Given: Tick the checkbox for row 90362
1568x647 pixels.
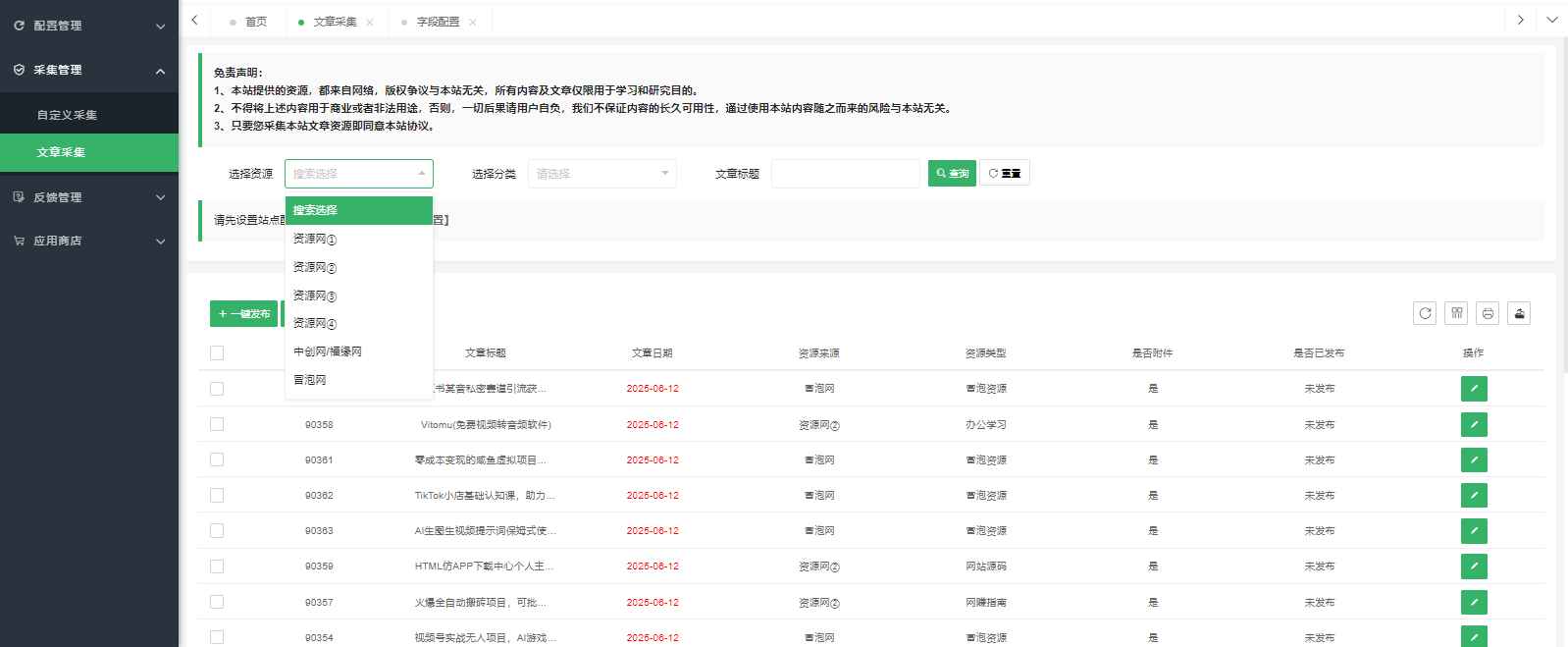Looking at the screenshot, I should pos(217,496).
